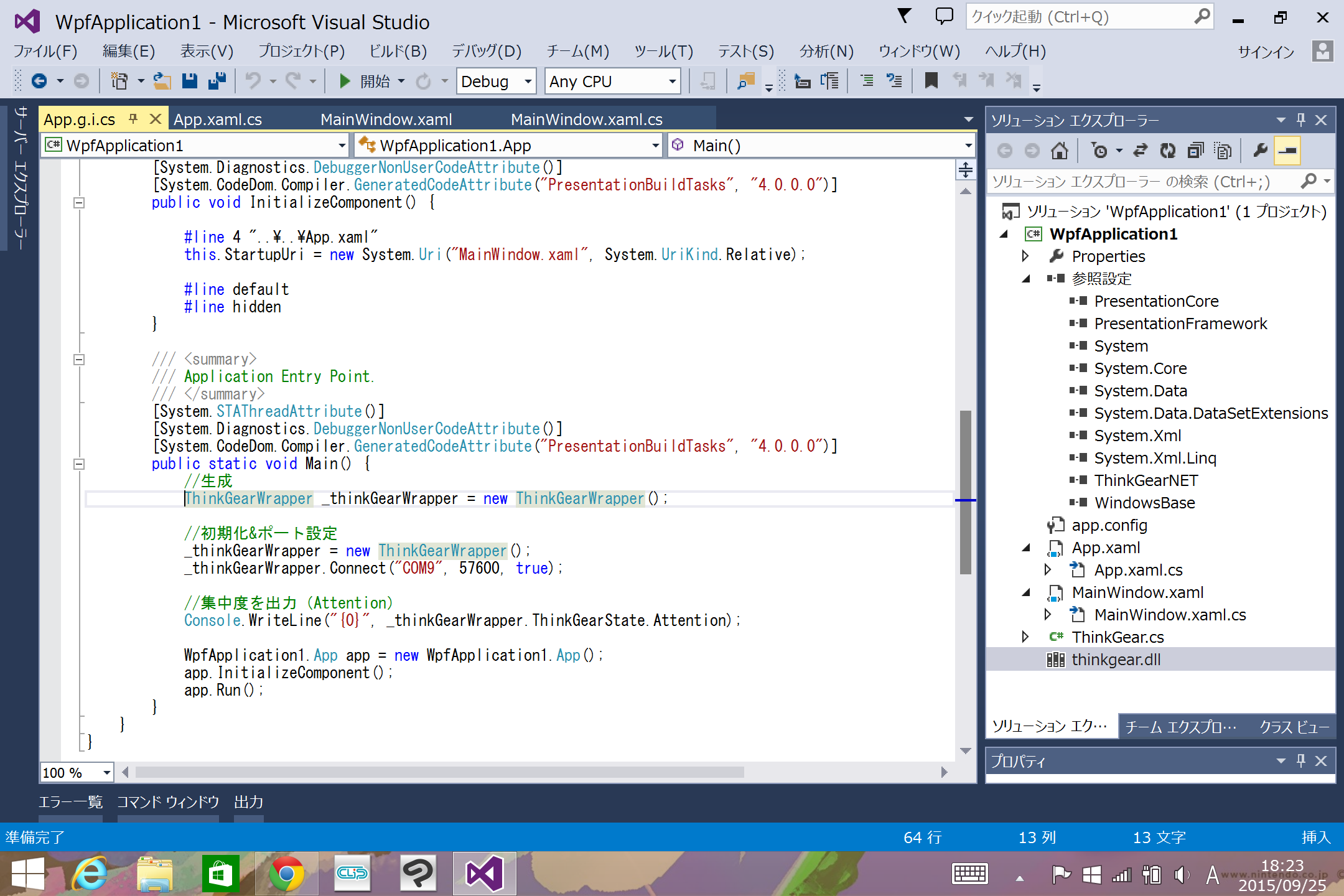Toggle Show All Files in Solution Explorer
Viewport: 1344px width, 896px height.
tap(1223, 151)
